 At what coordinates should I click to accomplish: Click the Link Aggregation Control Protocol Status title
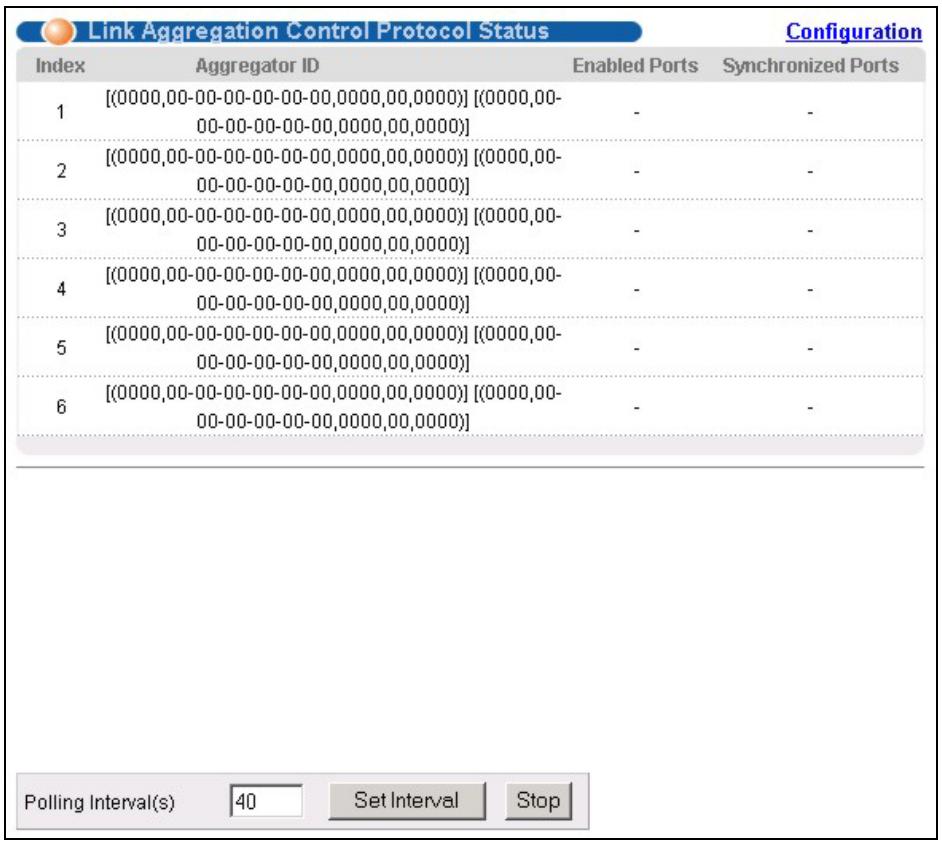(x=318, y=31)
